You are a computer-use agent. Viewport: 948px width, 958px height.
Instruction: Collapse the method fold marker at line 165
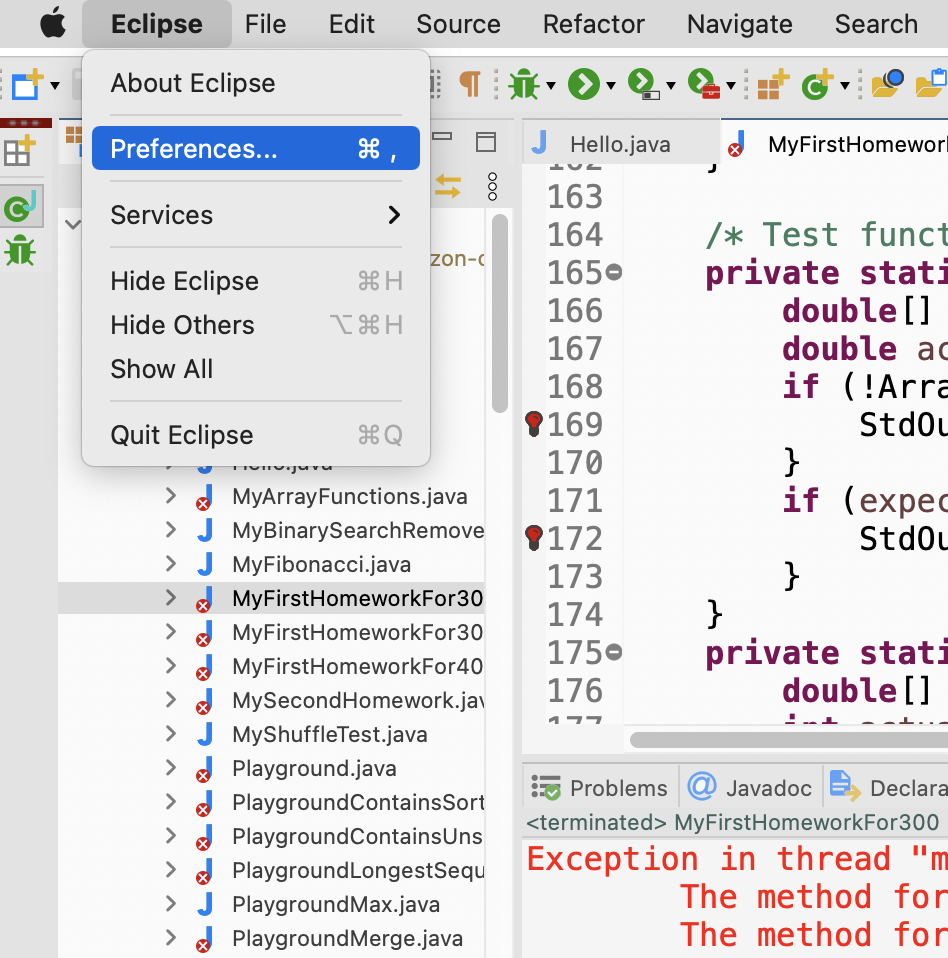(x=614, y=273)
